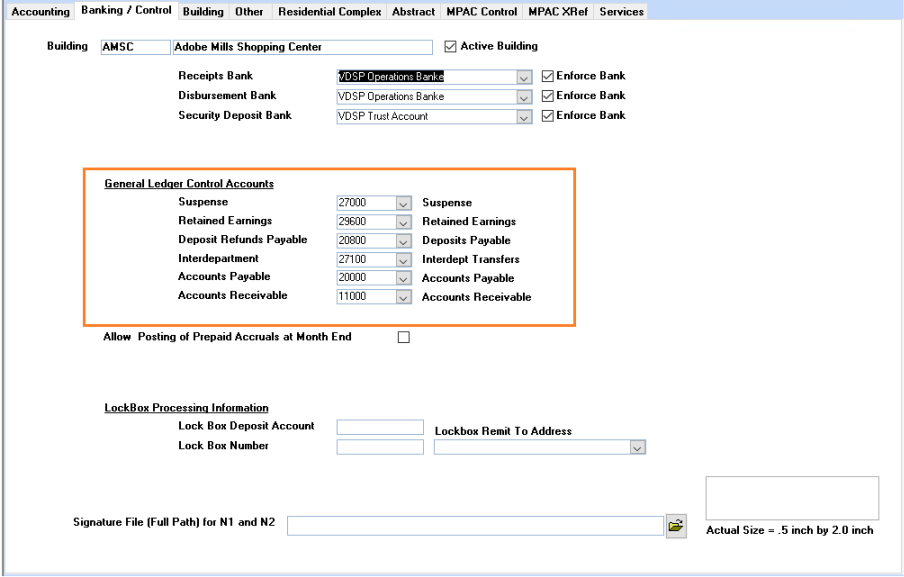Click the Adobe Mills Shopping Center name field
Viewport: 904px width, 577px height.
click(303, 47)
